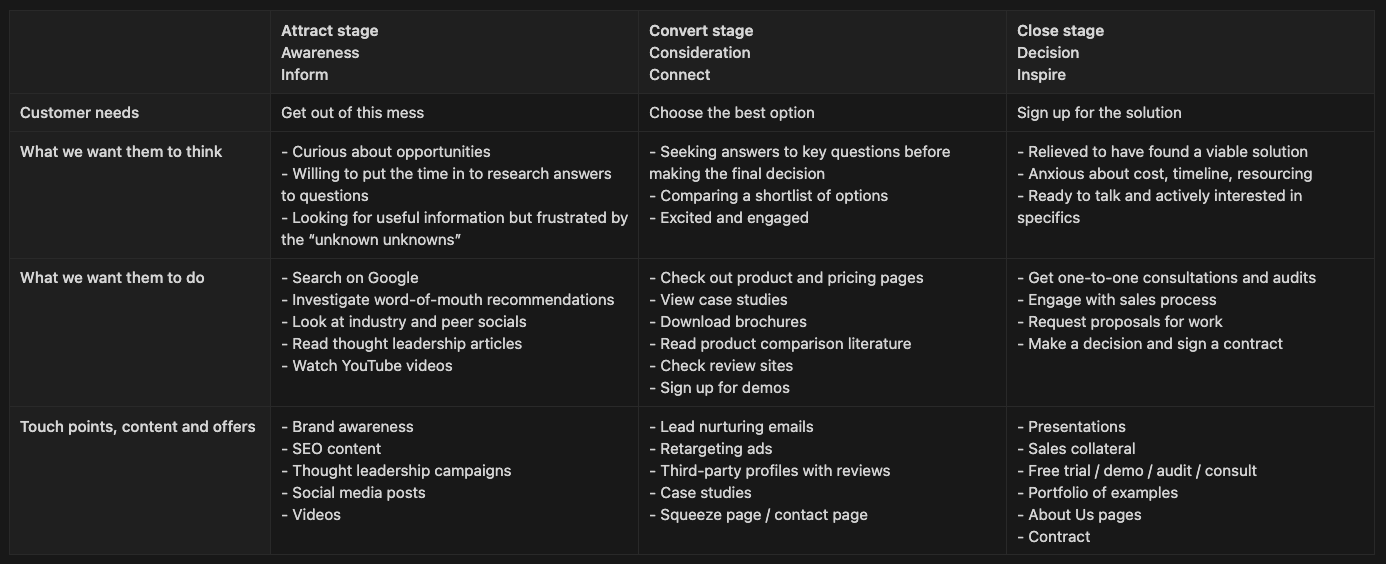The width and height of the screenshot is (1386, 564).
Task: Click the "Choose the best option" cell
Action: (731, 113)
